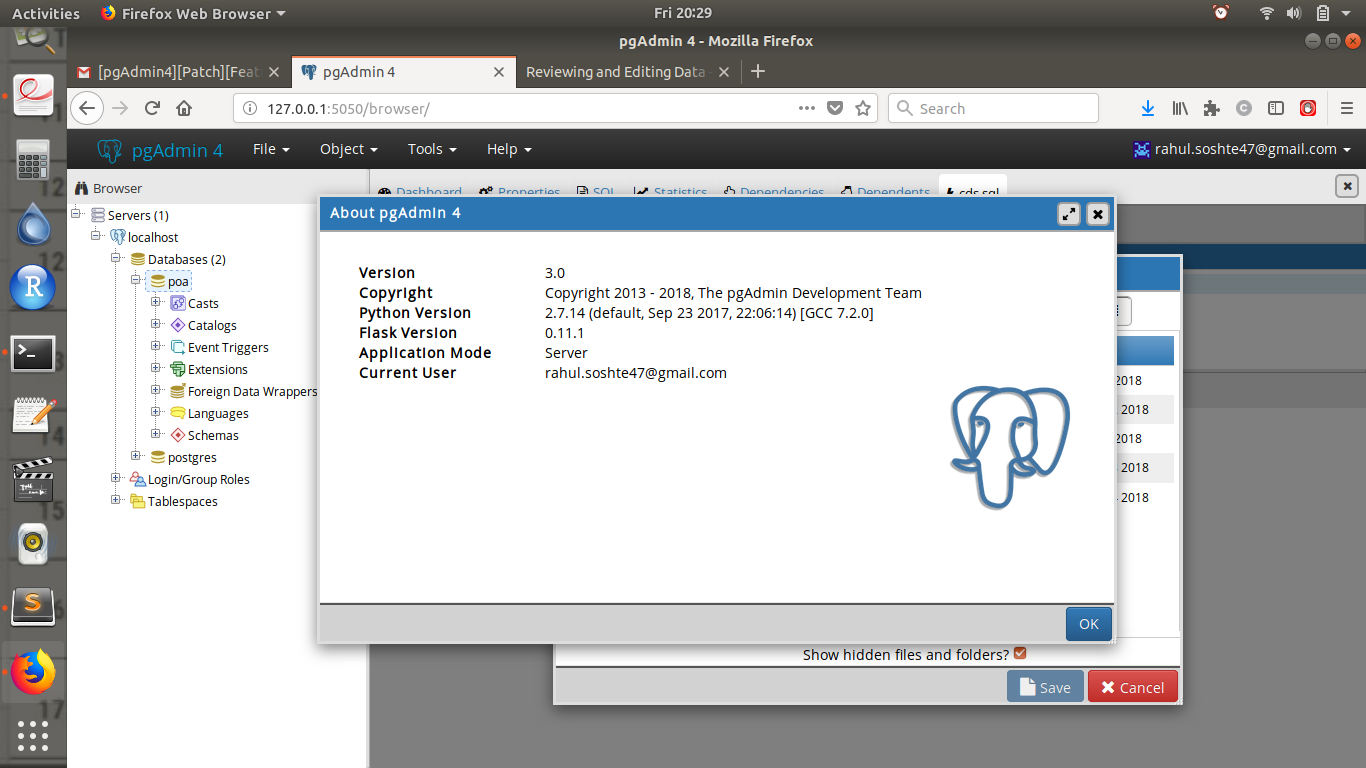Open the Tools menu

[x=431, y=149]
